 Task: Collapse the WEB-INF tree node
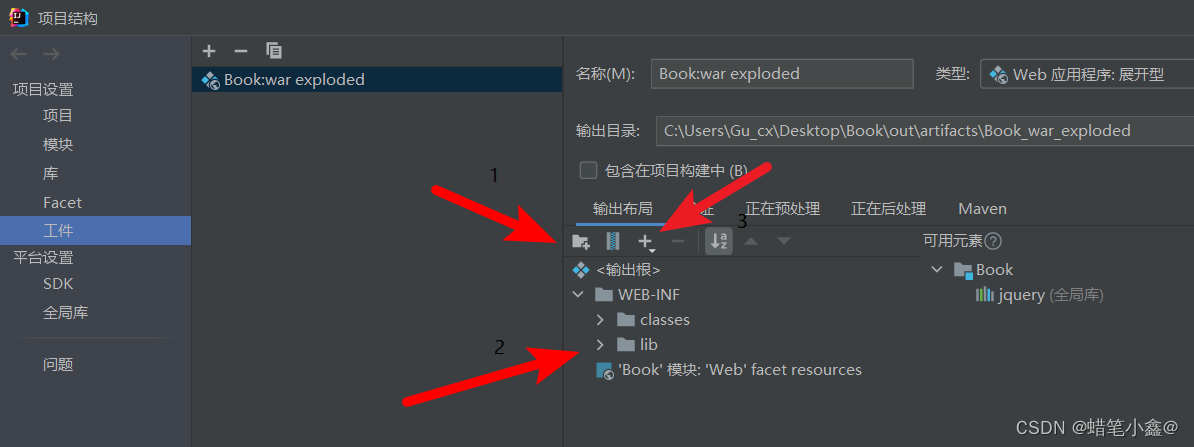click(578, 295)
